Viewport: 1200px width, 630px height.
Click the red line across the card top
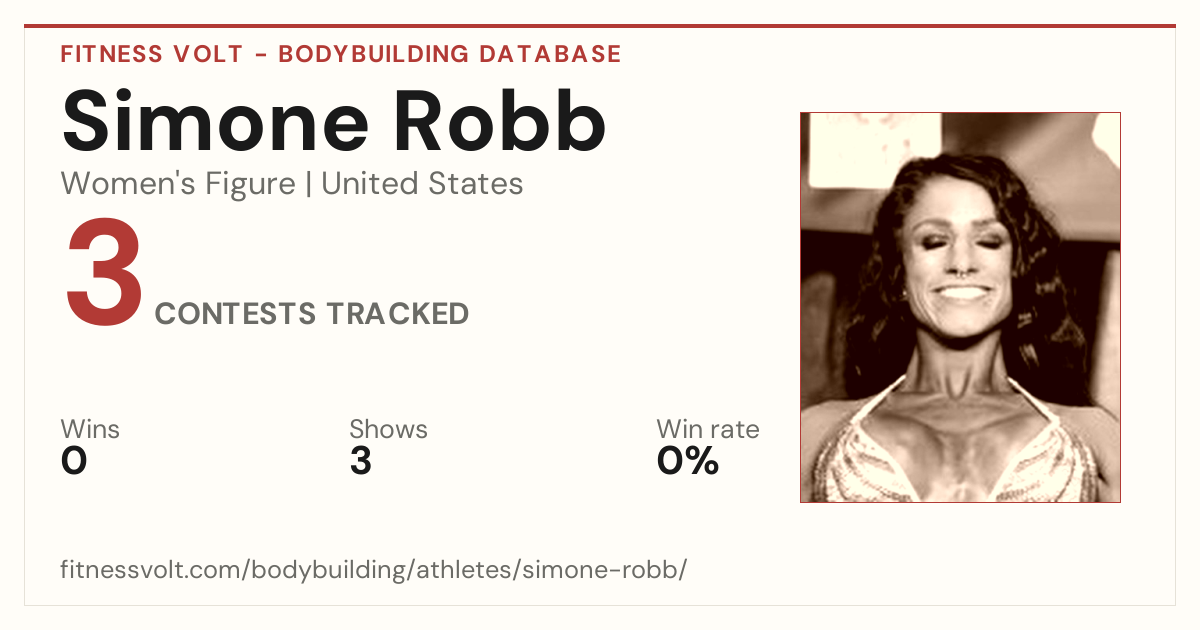coord(600,26)
